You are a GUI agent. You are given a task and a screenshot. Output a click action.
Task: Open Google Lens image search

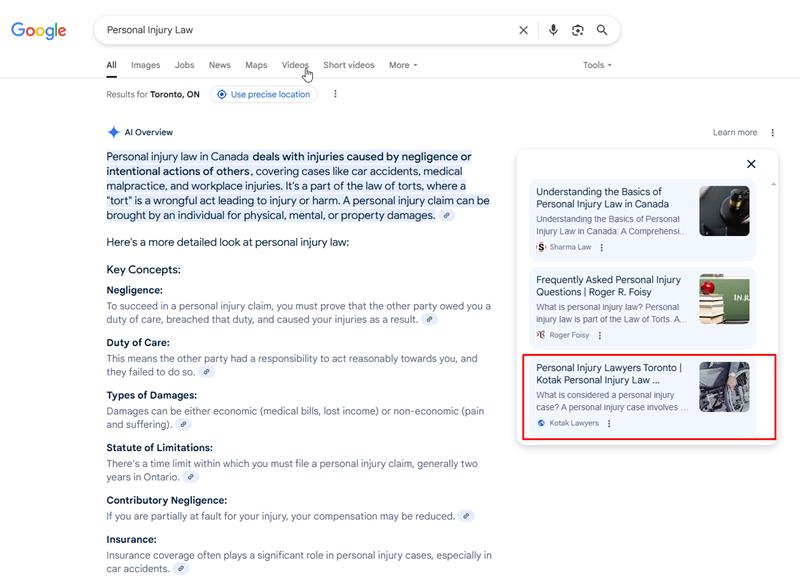pyautogui.click(x=578, y=30)
